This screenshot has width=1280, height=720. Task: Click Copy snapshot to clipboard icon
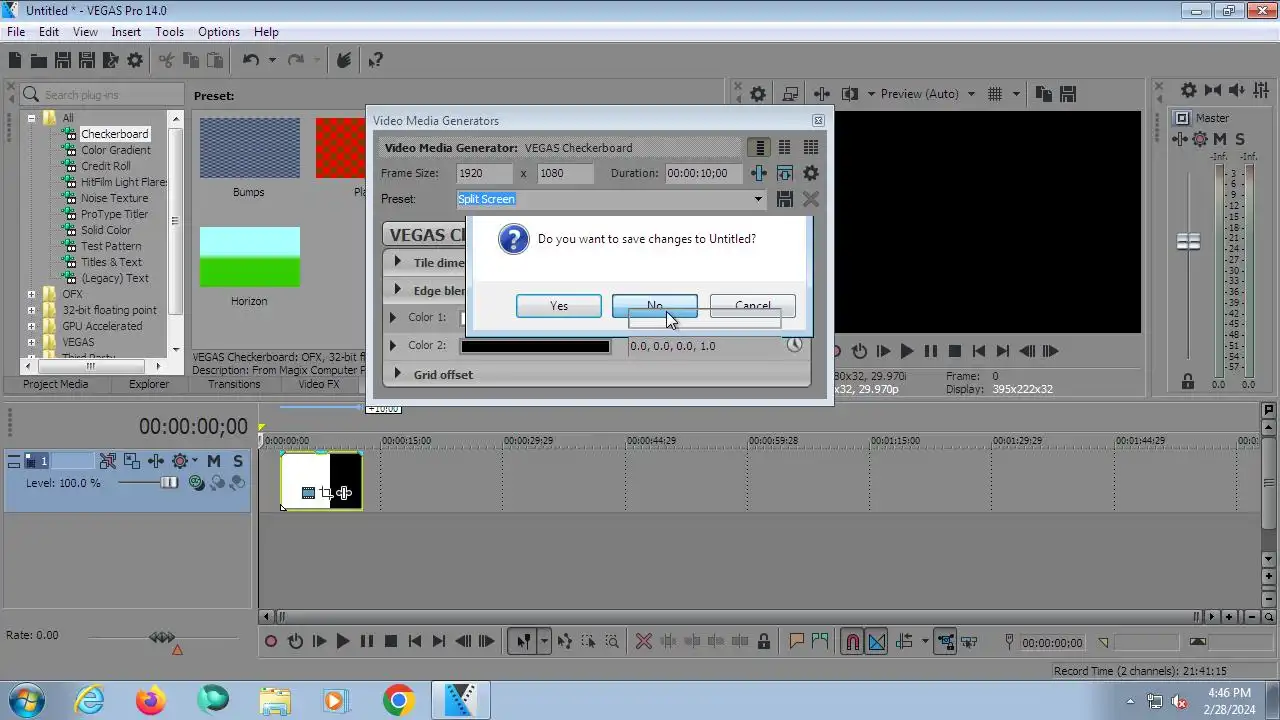click(1043, 94)
